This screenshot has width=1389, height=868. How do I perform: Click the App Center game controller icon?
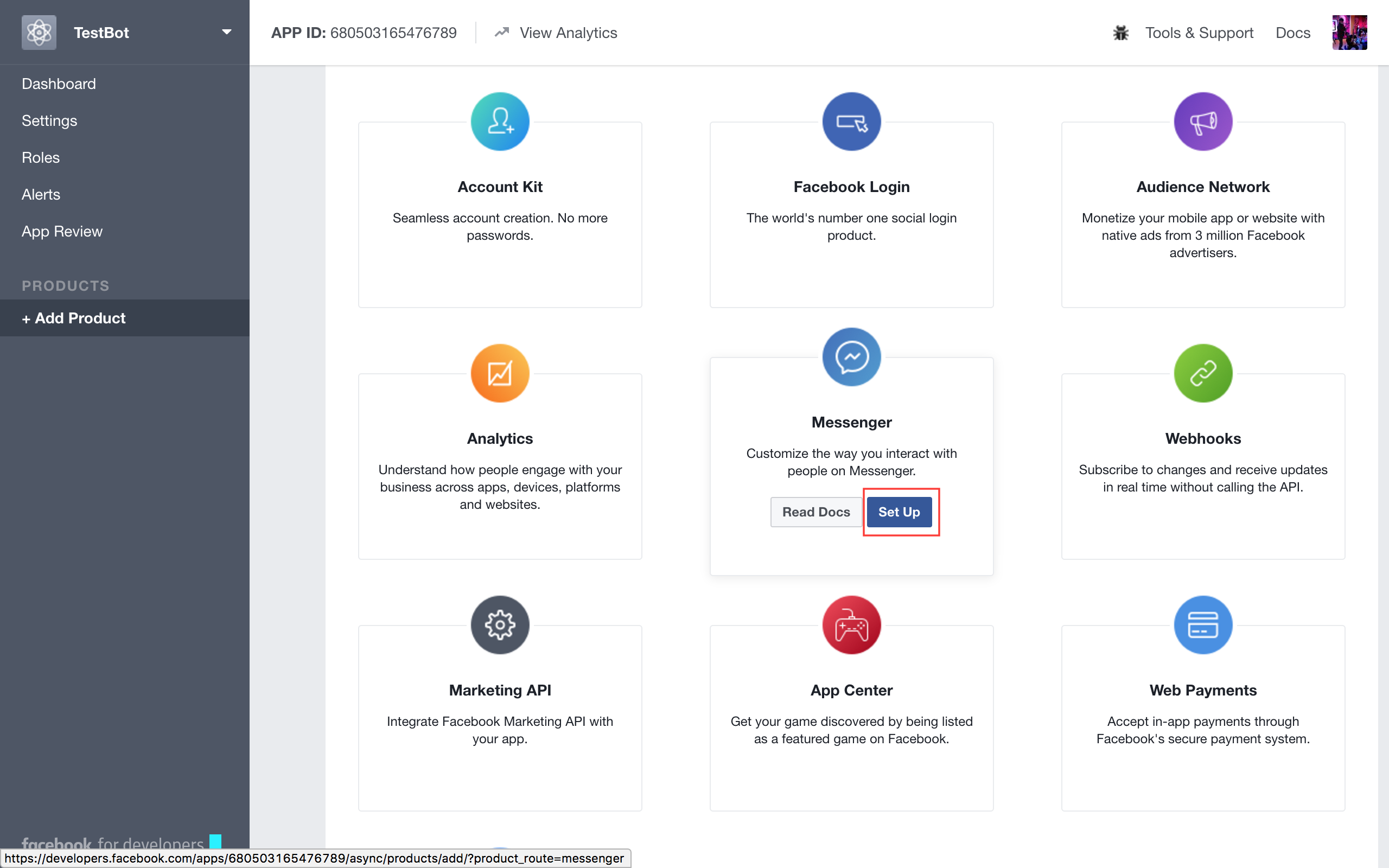click(x=851, y=625)
